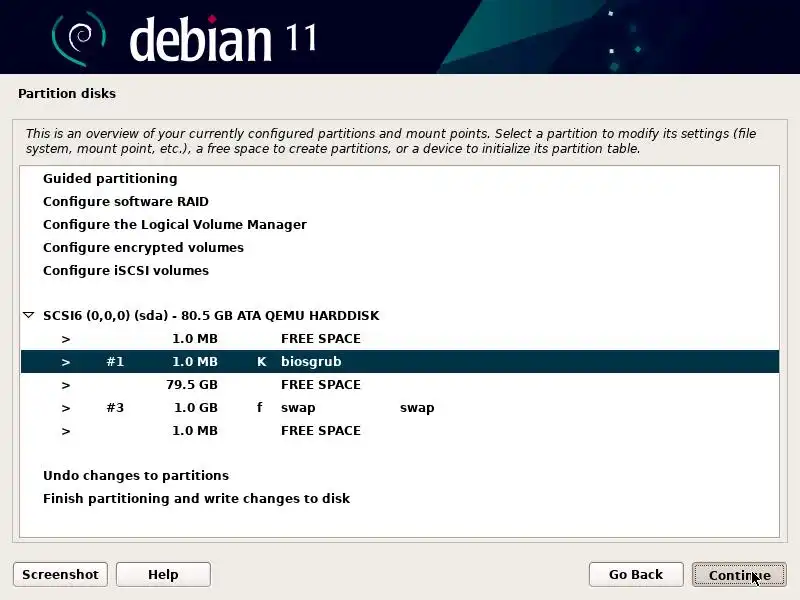
Task: Click the 'K' flag on biosgrub row
Action: click(x=261, y=362)
